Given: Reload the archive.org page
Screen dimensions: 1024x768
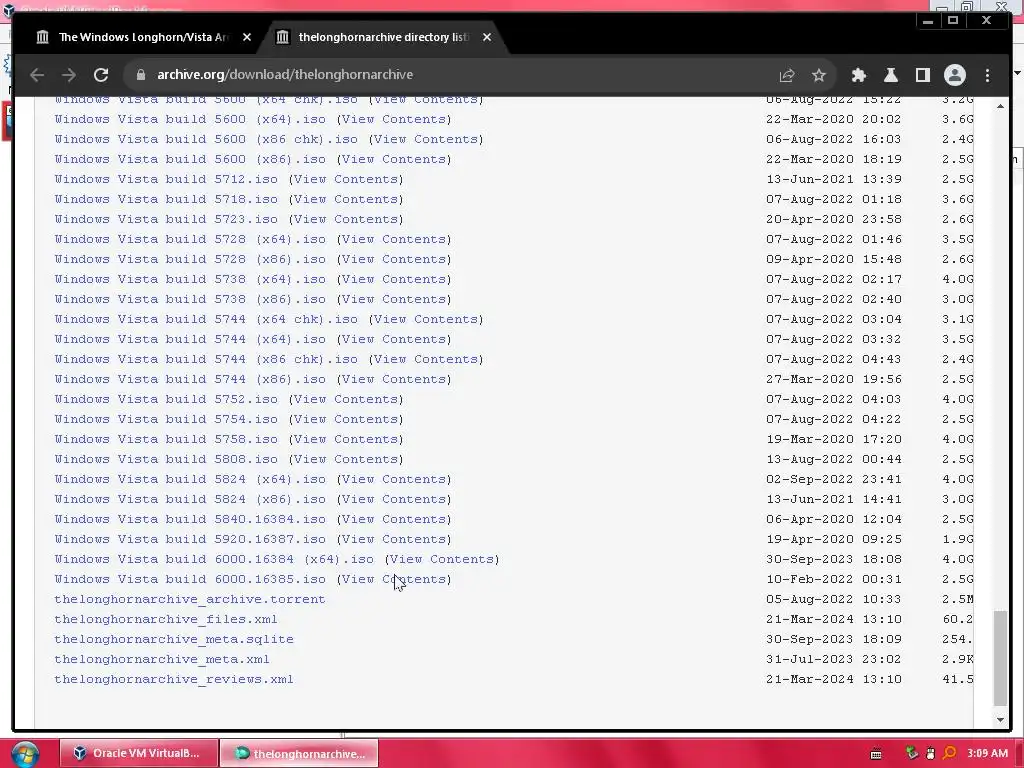Looking at the screenshot, I should tap(101, 75).
